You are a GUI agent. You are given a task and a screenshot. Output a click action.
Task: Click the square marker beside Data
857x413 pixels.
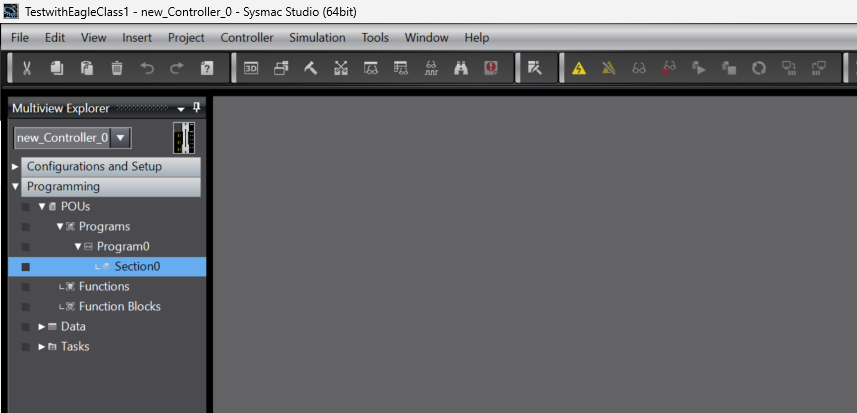[x=26, y=327]
